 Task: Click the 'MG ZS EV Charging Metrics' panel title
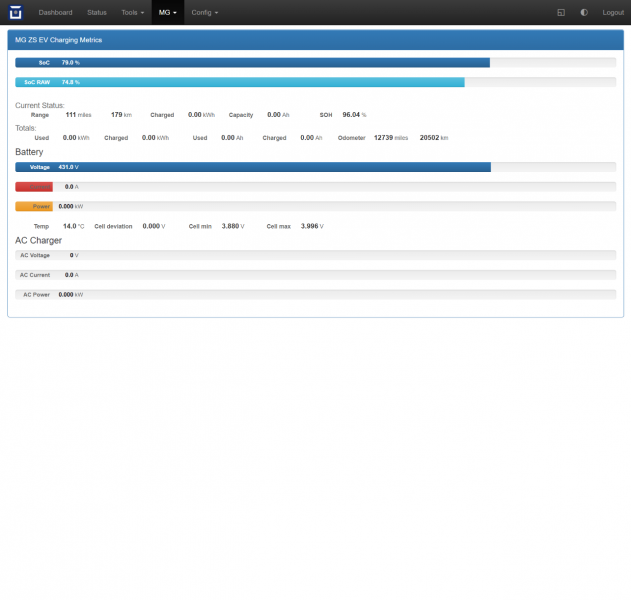point(58,40)
